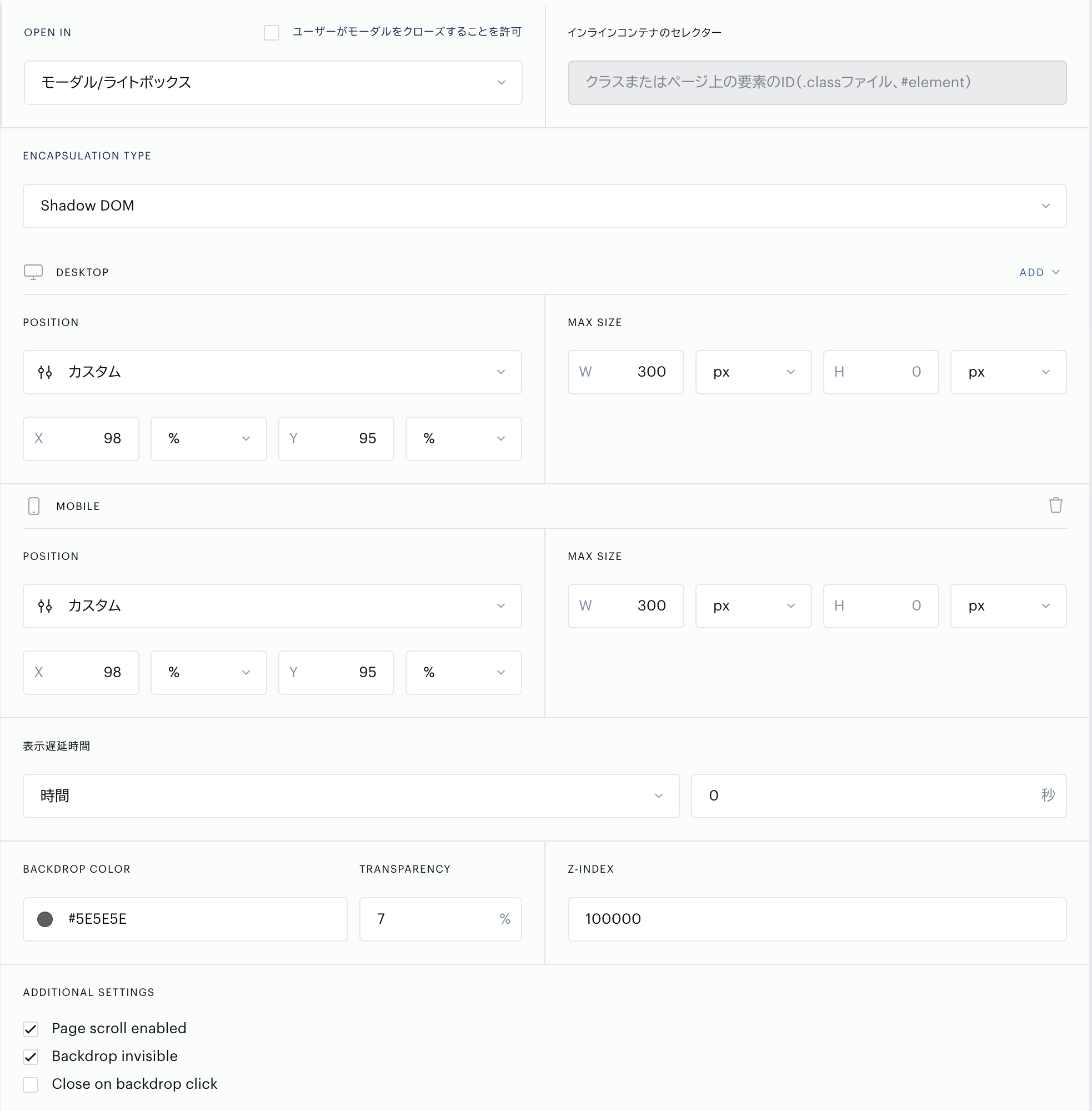
Task: Open the Open In modal/lightbox dropdown
Action: (272, 83)
